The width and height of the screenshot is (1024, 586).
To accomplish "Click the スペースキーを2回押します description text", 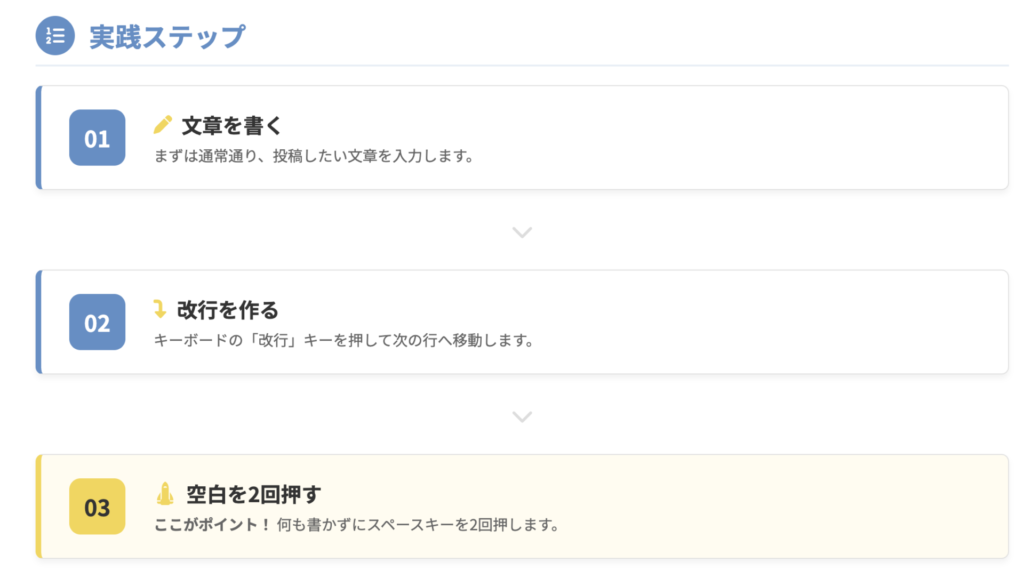I will [418, 525].
